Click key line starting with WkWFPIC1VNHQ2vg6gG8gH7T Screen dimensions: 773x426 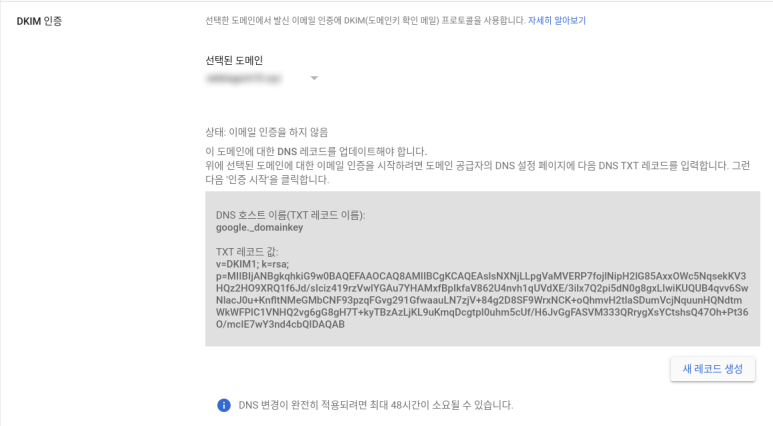tap(482, 312)
